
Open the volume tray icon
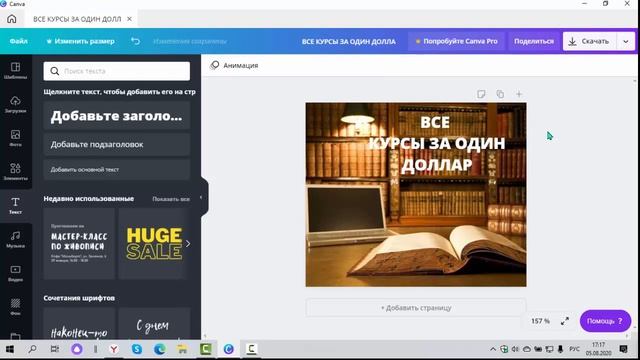click(x=516, y=349)
